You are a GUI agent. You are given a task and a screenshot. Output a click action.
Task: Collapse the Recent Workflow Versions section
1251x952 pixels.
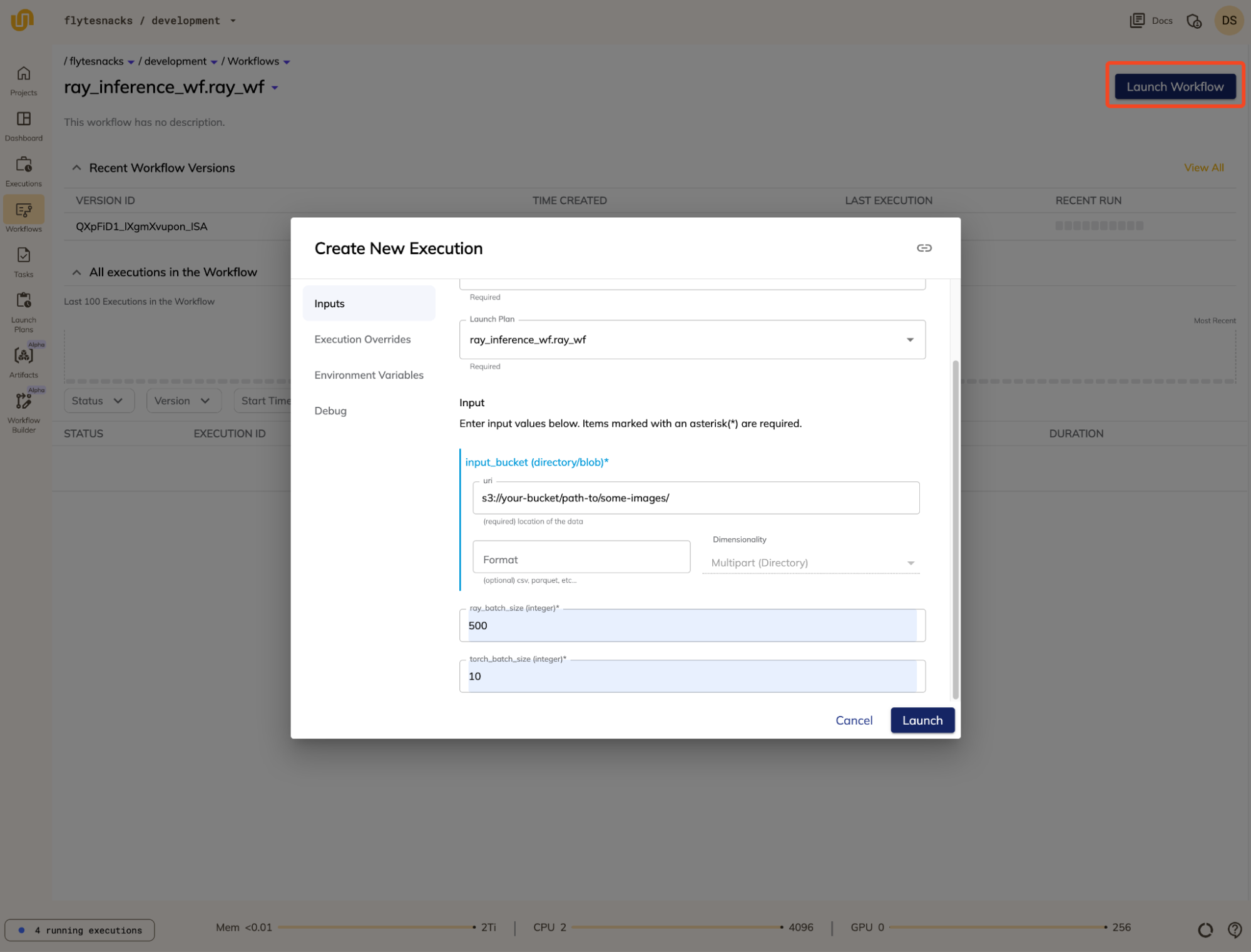[76, 168]
